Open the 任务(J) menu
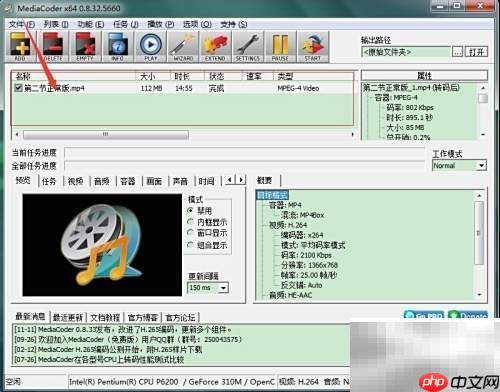 [x=126, y=24]
